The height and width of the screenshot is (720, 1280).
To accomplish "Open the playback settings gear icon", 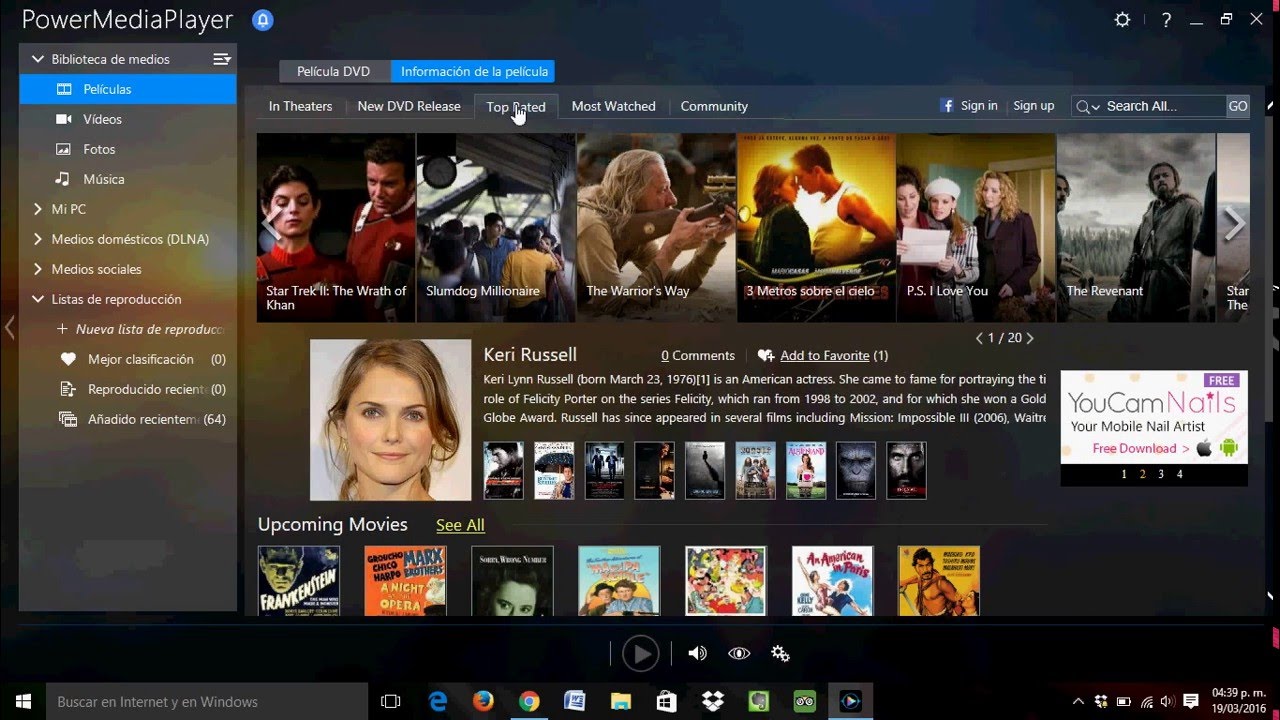I will click(x=780, y=654).
